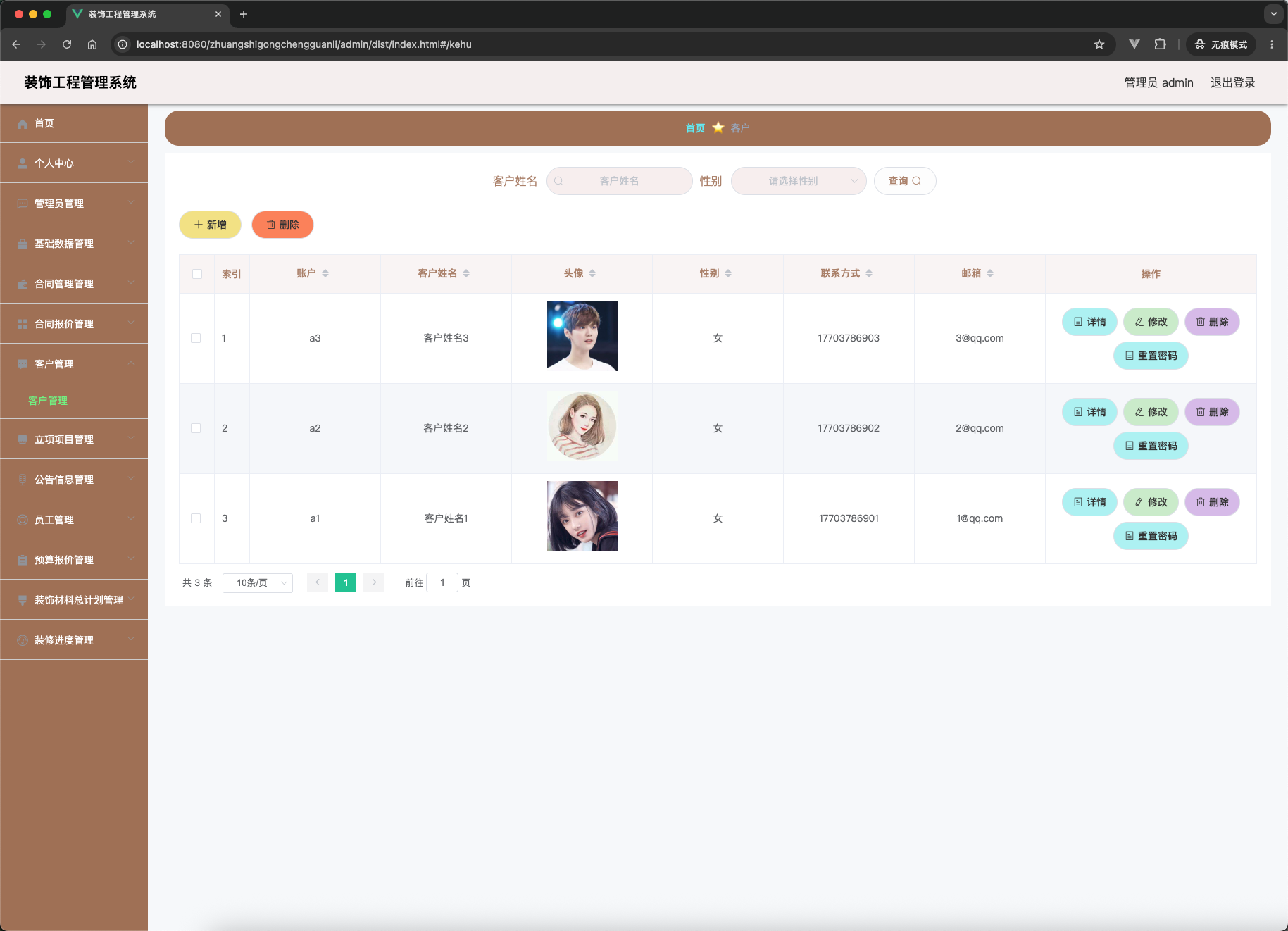Click the star icon in breadcrumb bar
The width and height of the screenshot is (1288, 931).
718,127
